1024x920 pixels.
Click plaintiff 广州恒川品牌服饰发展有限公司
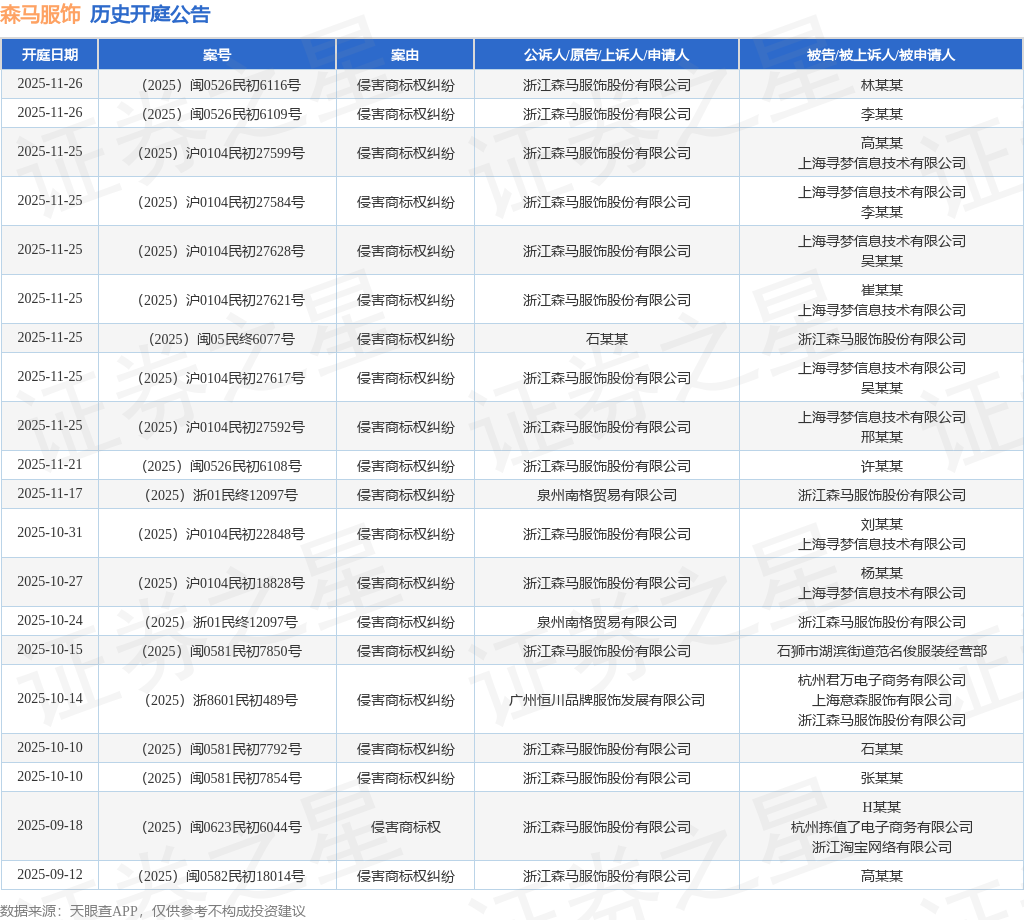click(x=607, y=700)
